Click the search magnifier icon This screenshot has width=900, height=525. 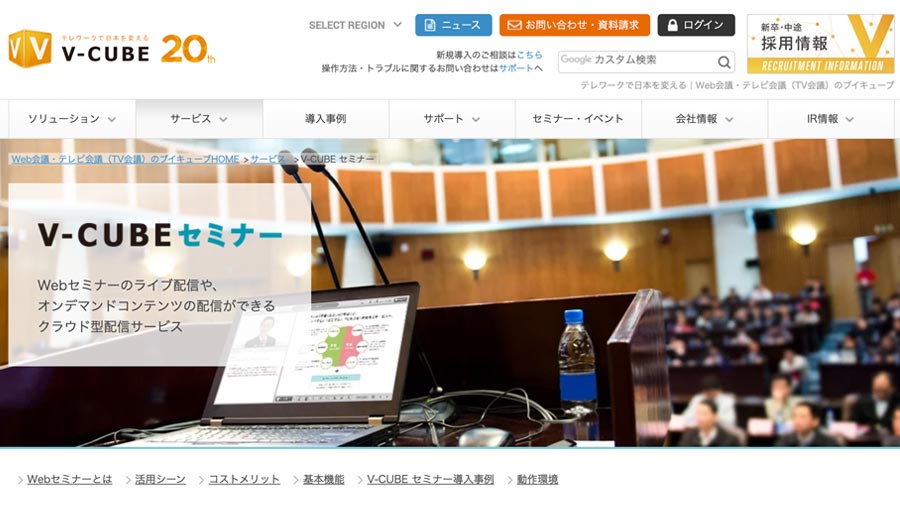[x=724, y=61]
